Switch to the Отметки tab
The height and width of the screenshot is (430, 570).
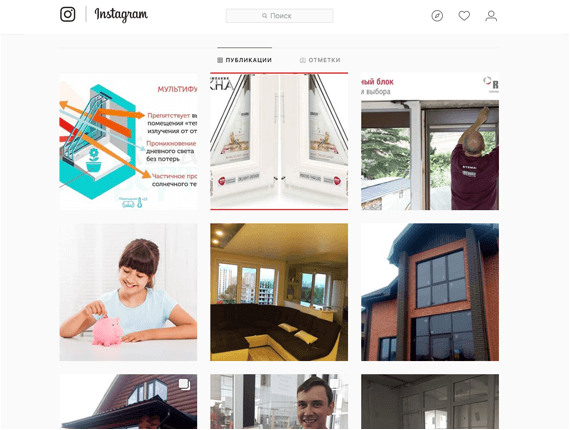pos(320,60)
